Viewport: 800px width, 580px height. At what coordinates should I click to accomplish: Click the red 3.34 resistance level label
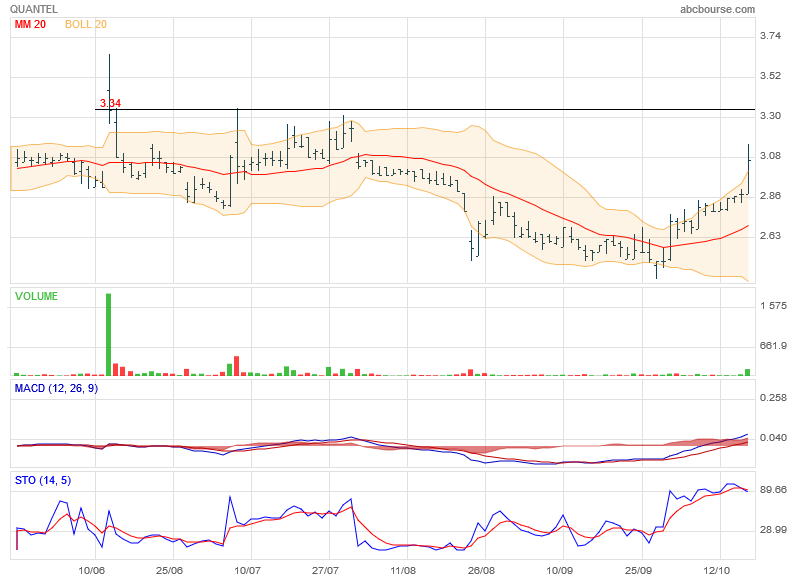(x=110, y=103)
